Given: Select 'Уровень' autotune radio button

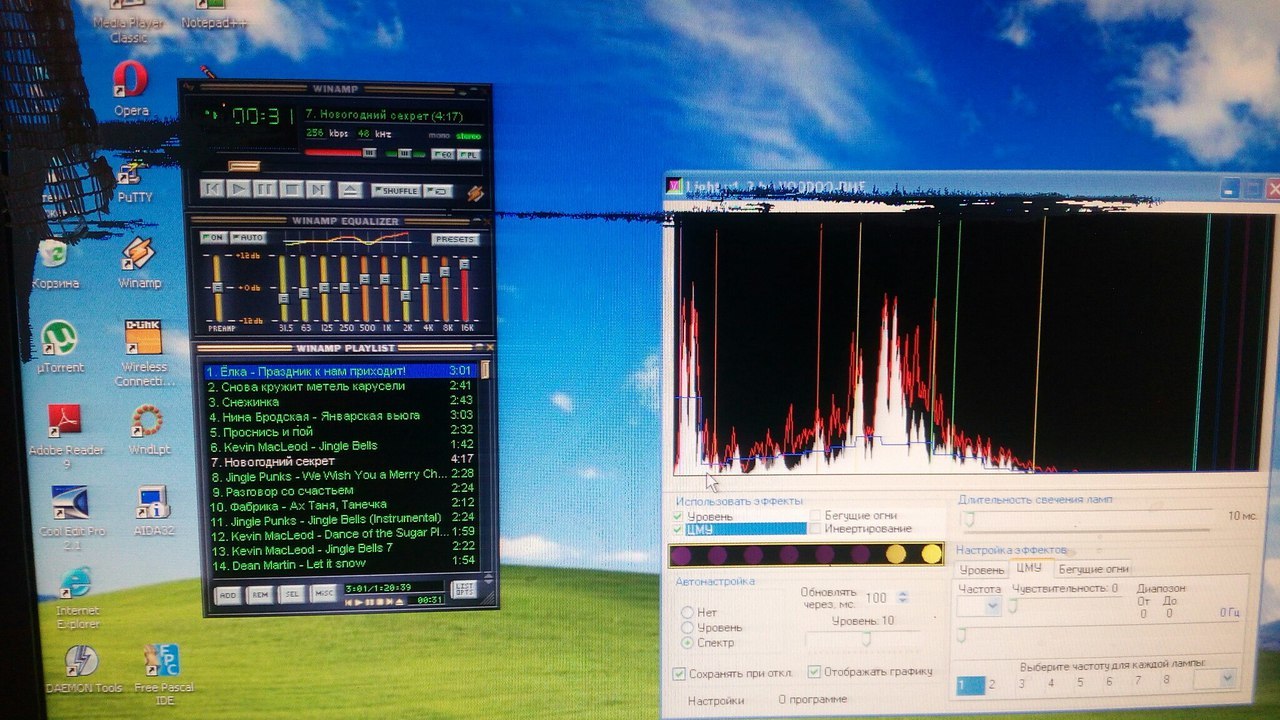Looking at the screenshot, I should 687,627.
